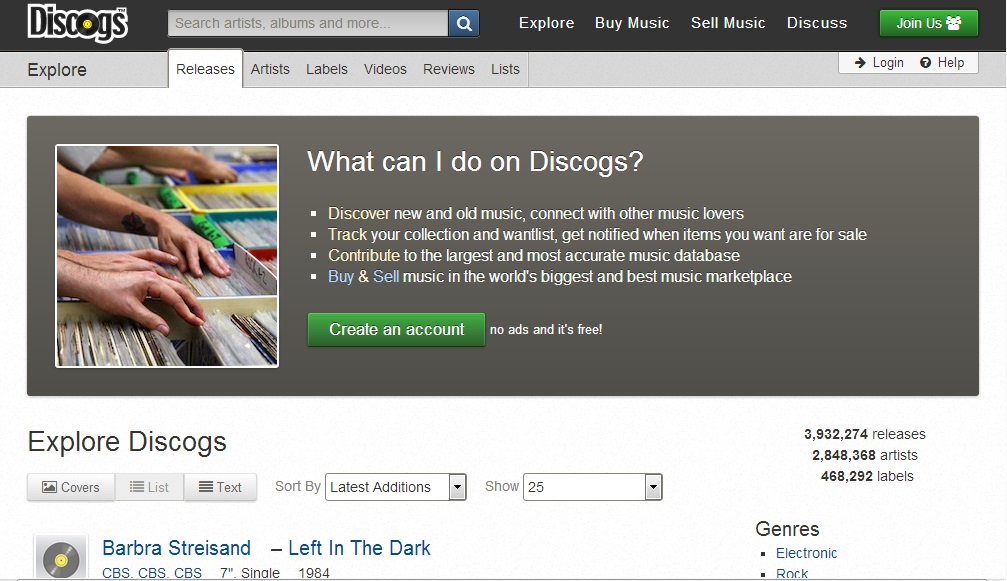Screen dimensions: 1007x581
Task: Click the Create an account button
Action: click(x=396, y=329)
